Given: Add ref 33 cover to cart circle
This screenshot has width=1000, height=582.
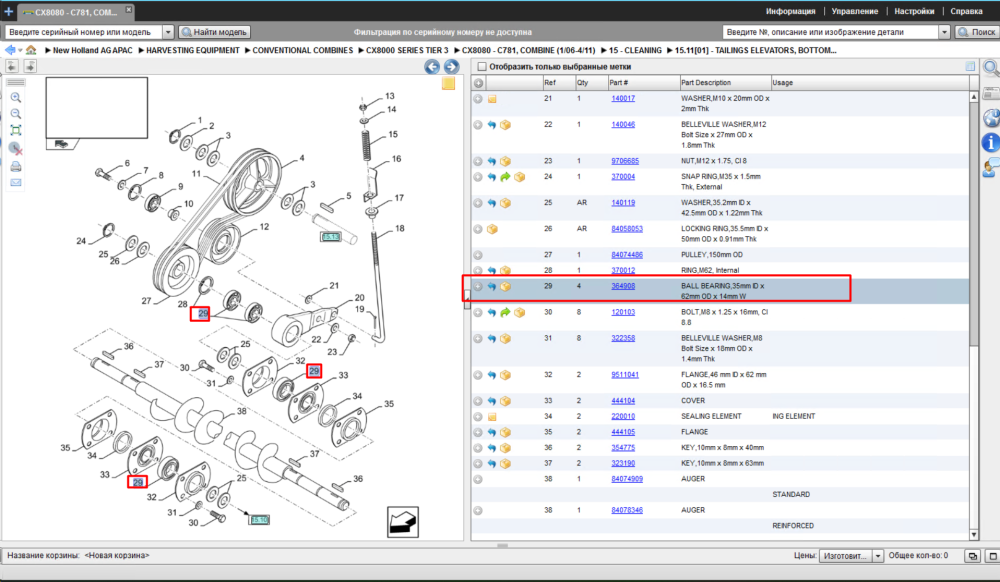Looking at the screenshot, I should tap(478, 401).
